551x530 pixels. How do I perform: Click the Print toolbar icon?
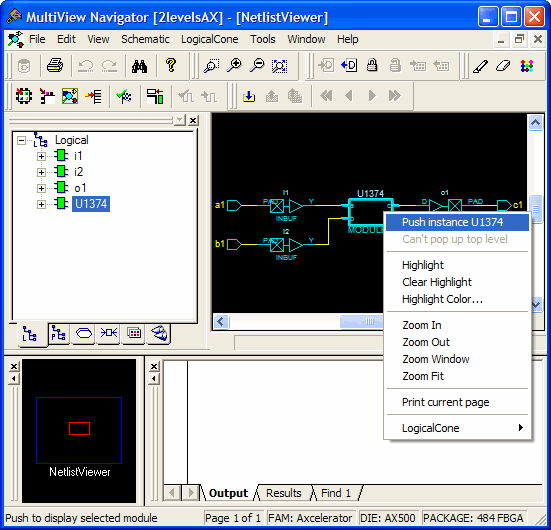click(55, 65)
